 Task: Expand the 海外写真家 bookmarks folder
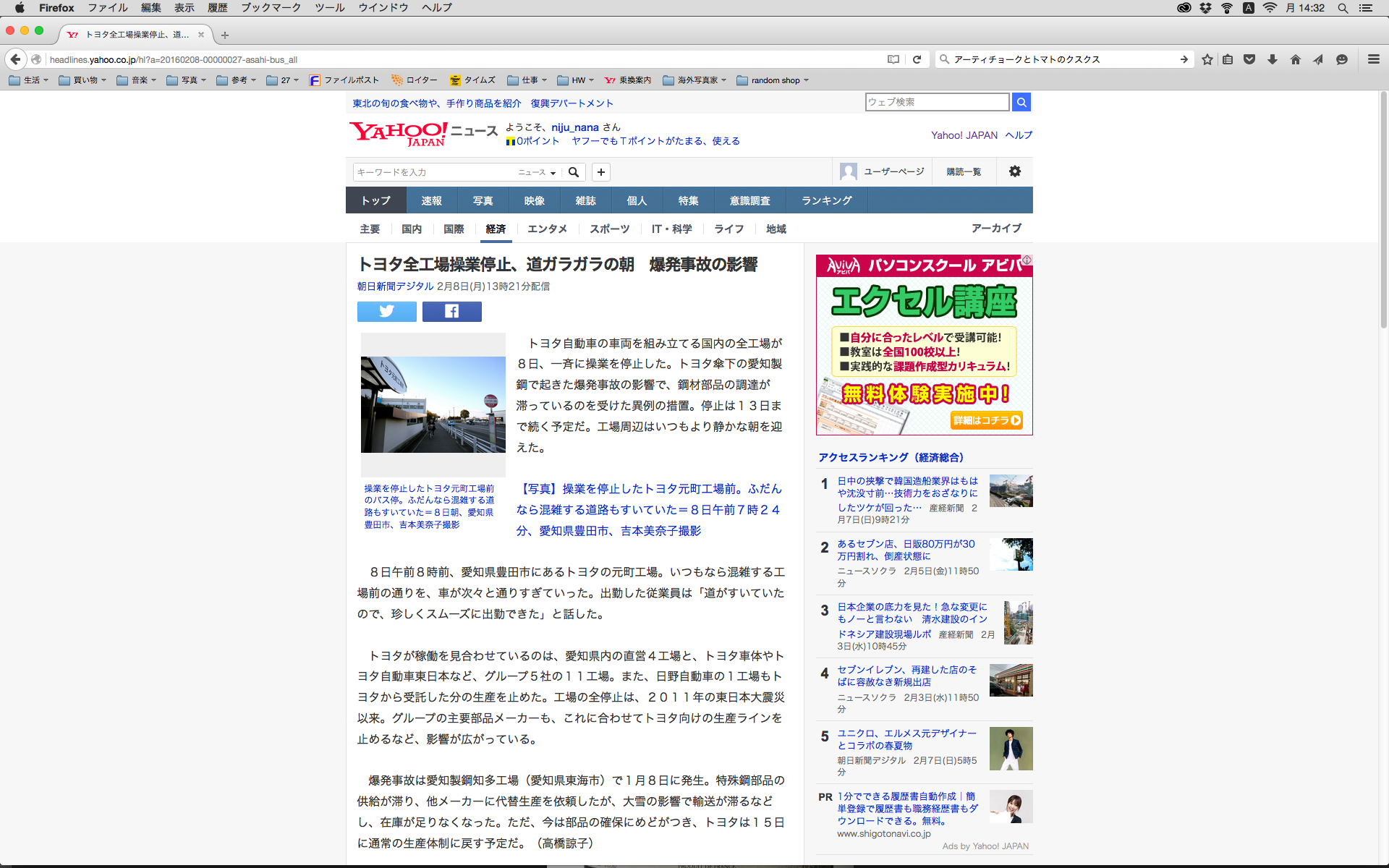coord(694,80)
